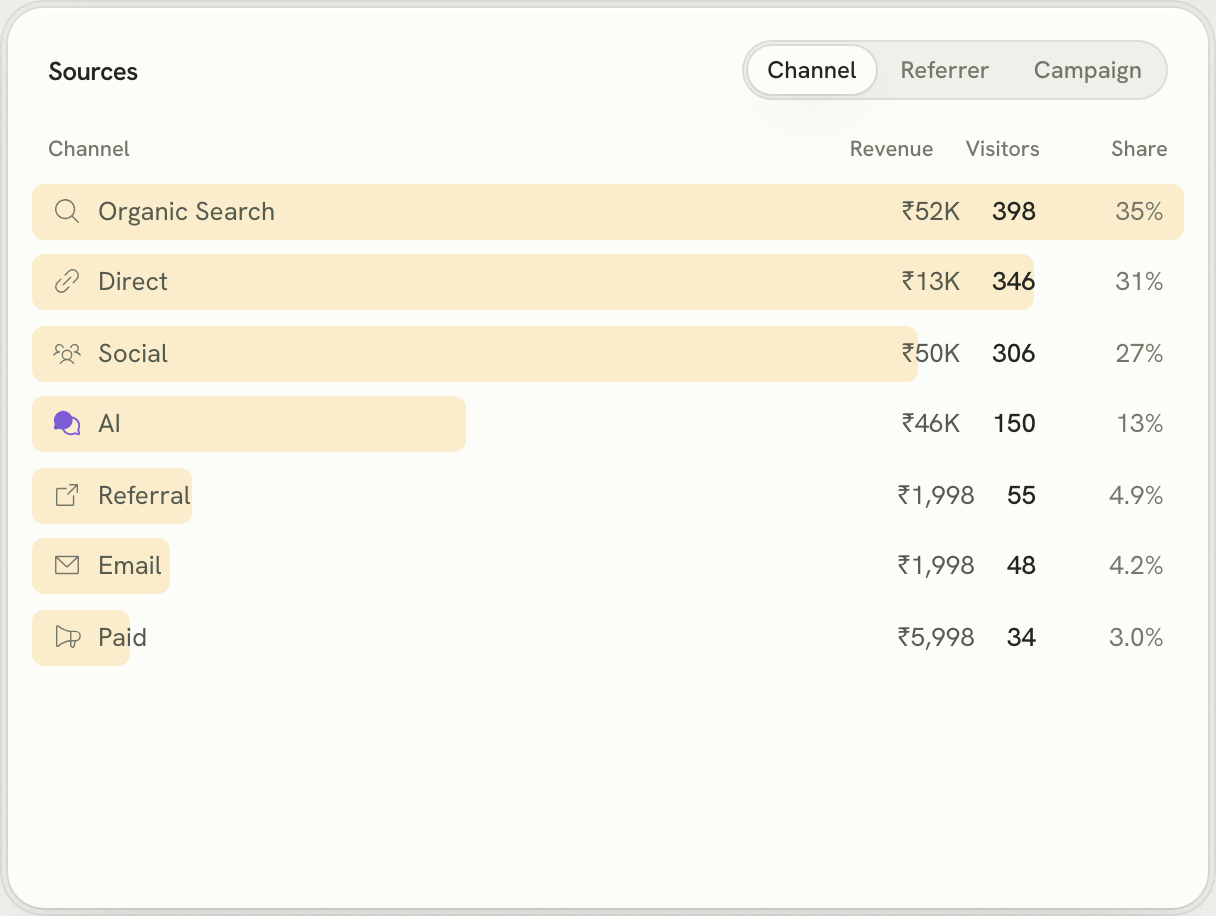The height and width of the screenshot is (916, 1216).
Task: Open the Direct channel row label
Action: tap(133, 282)
